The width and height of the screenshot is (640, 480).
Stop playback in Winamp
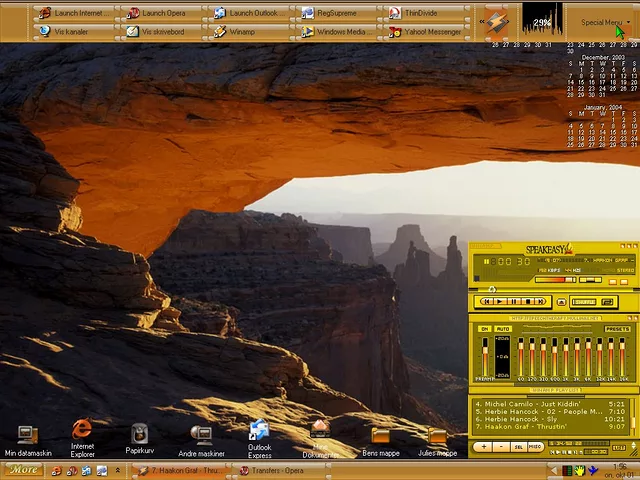[x=527, y=302]
